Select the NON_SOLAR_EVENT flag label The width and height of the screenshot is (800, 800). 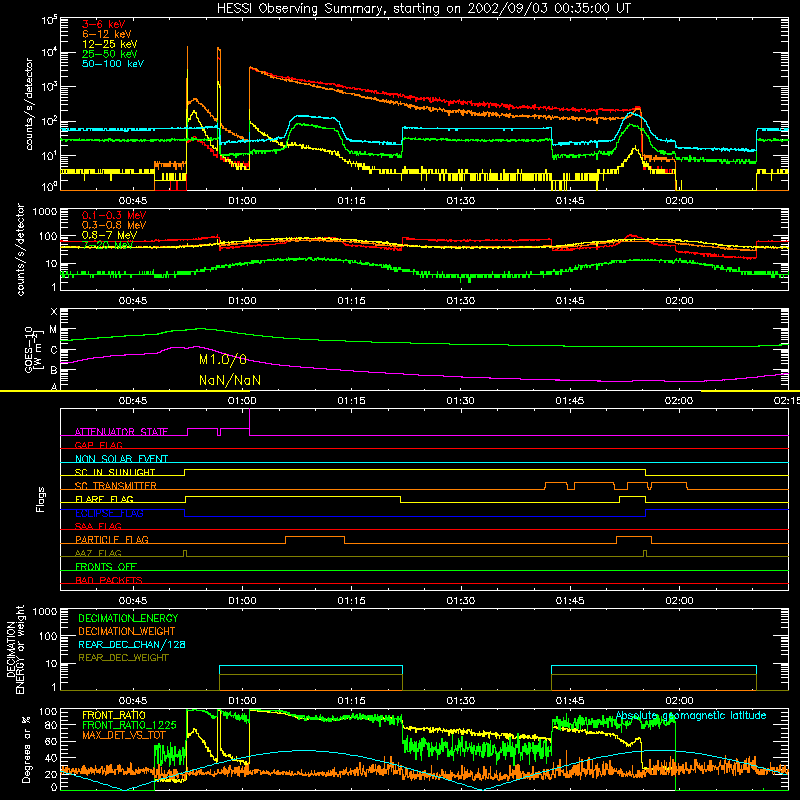tap(121, 459)
